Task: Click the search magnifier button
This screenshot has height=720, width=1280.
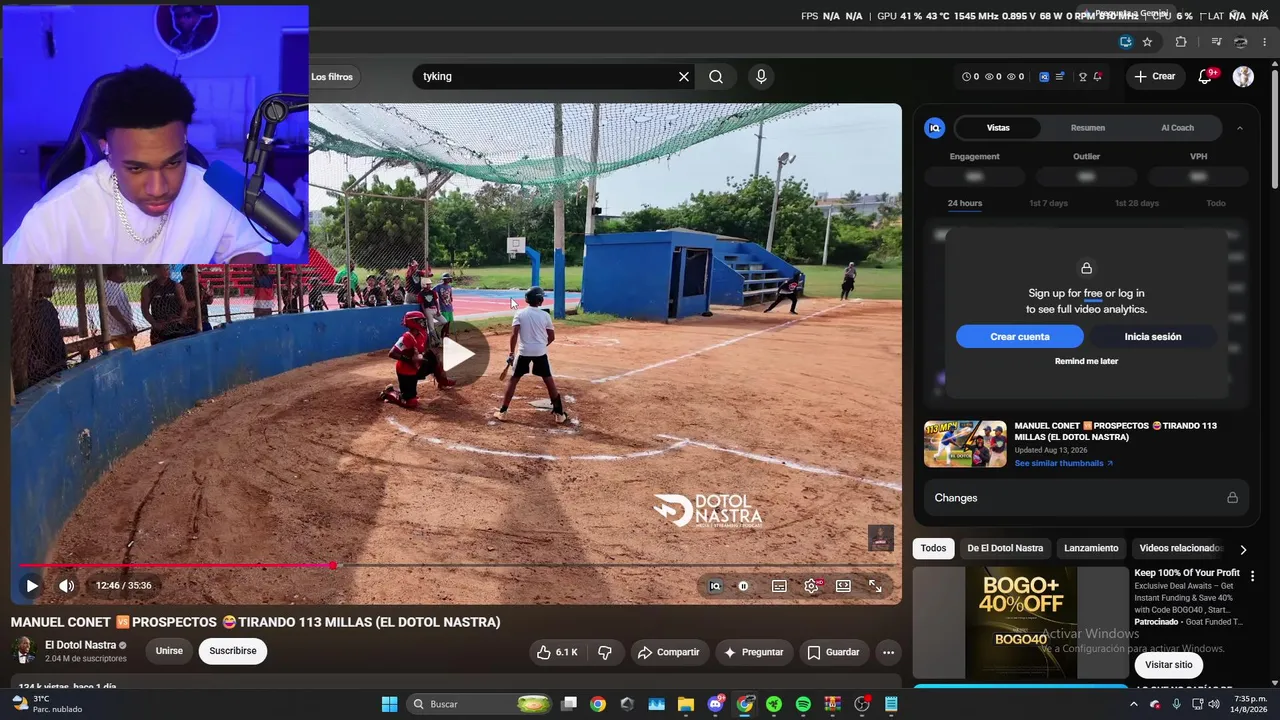Action: tap(716, 77)
